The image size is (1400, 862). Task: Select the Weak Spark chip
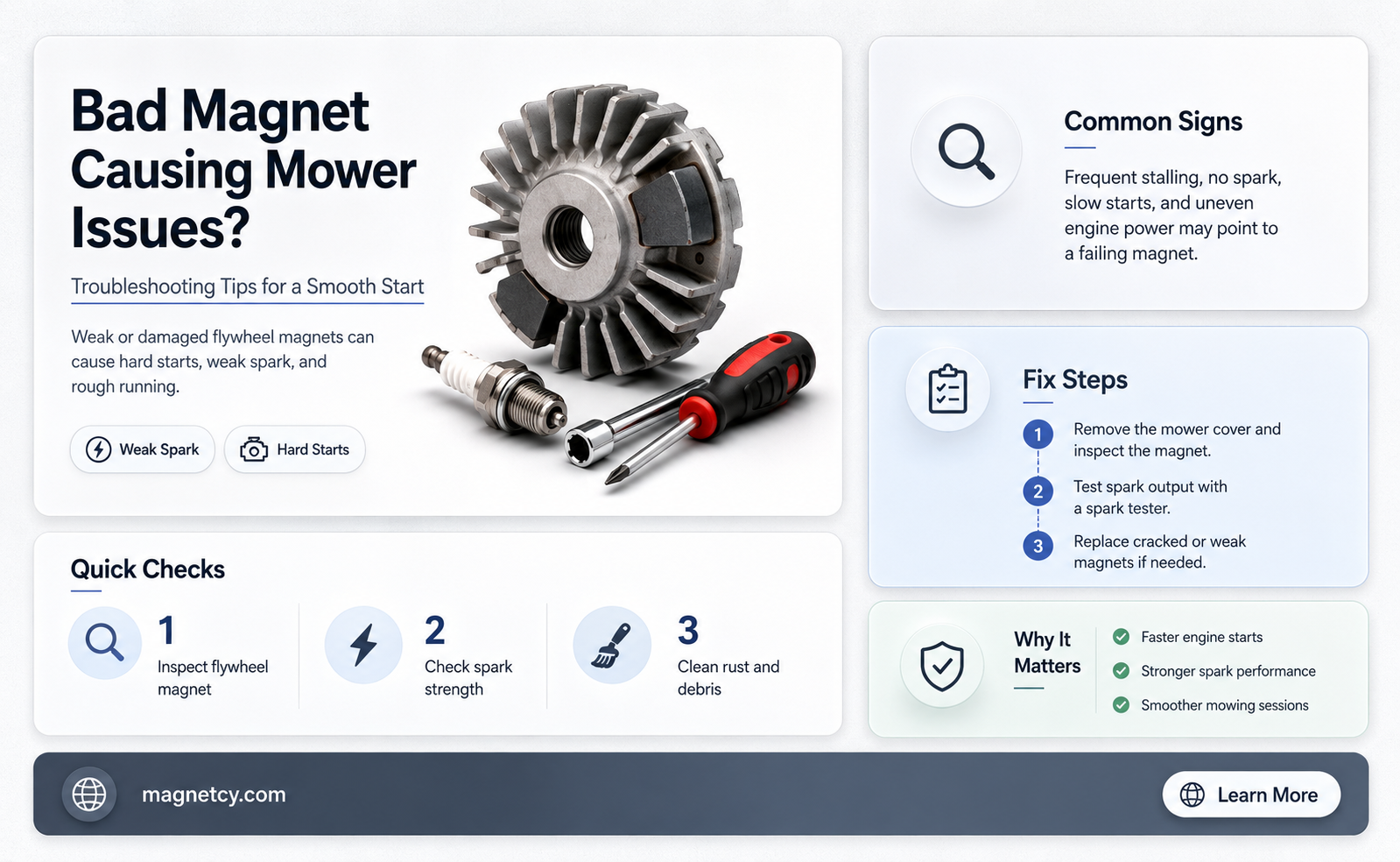click(143, 449)
